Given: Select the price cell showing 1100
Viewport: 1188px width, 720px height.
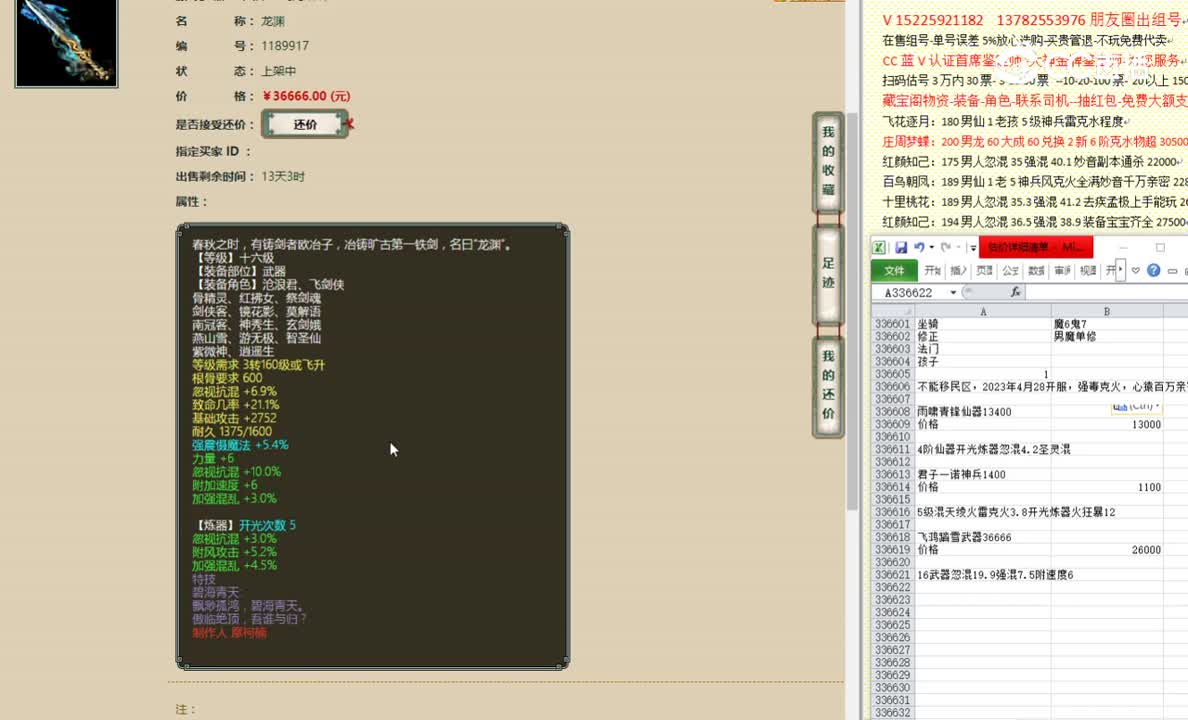Looking at the screenshot, I should (1107, 487).
